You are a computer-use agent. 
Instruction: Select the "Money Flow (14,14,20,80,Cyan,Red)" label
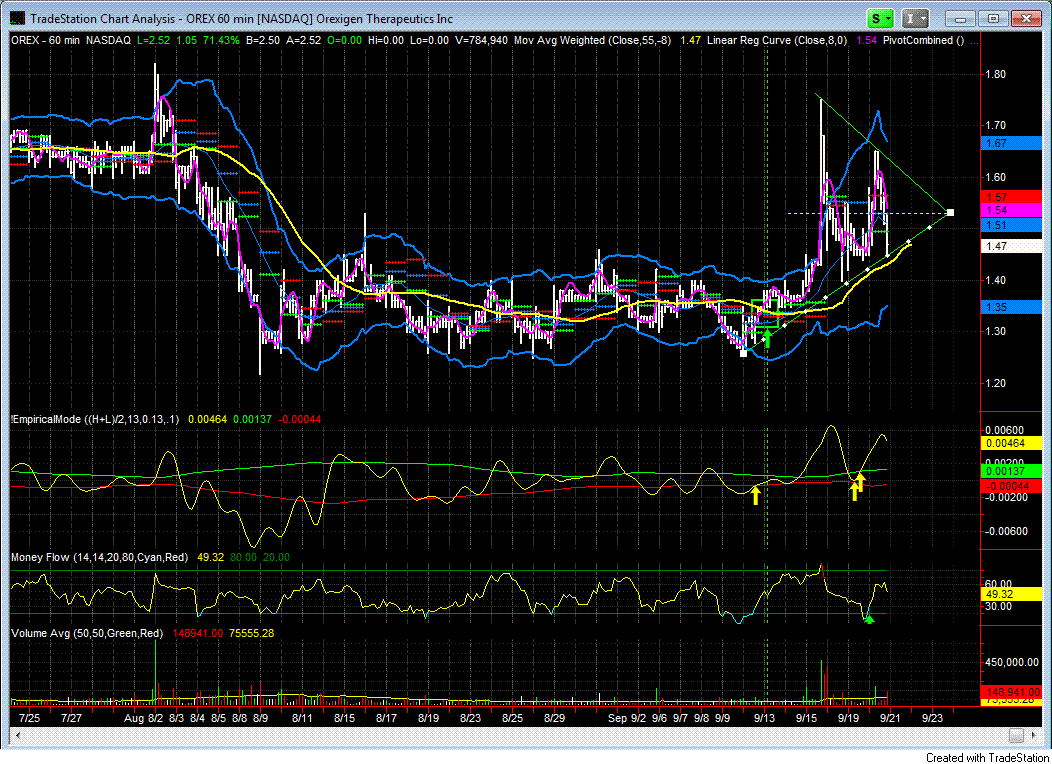(99, 557)
